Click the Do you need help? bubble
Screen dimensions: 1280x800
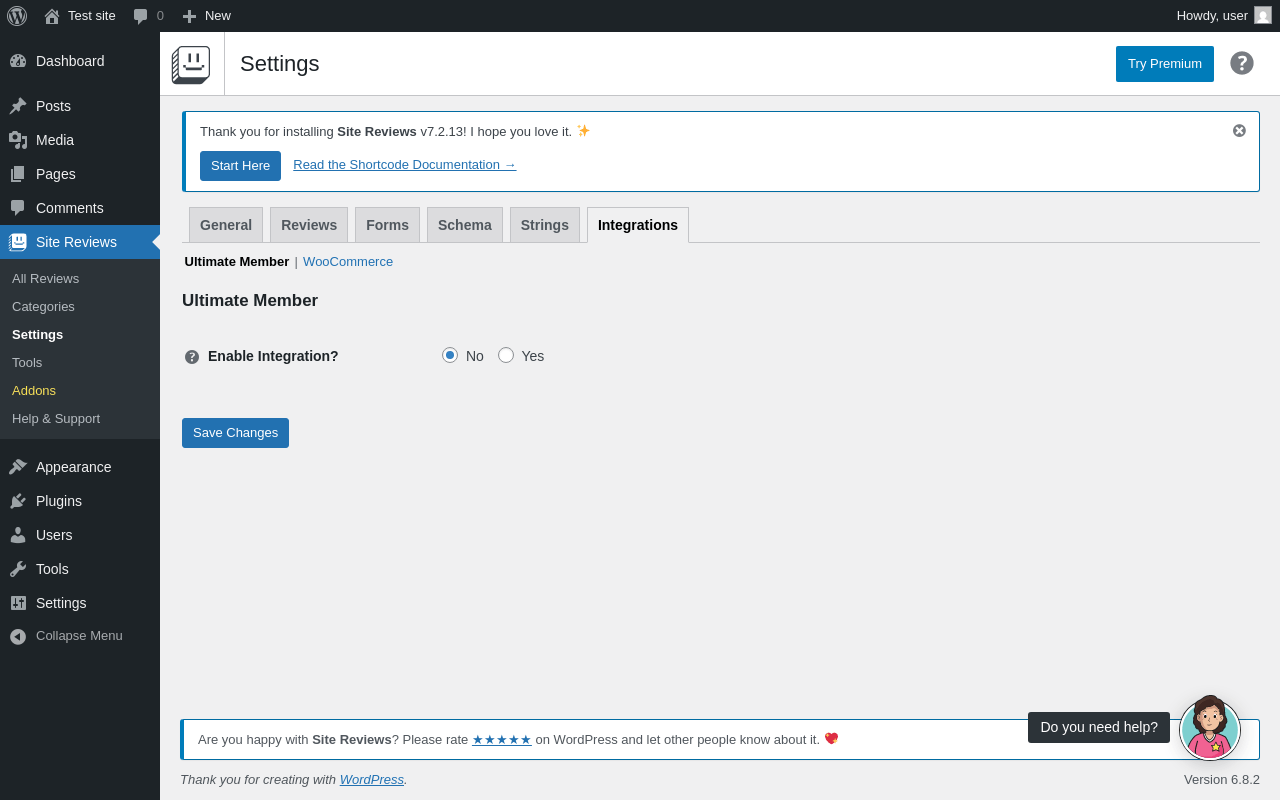[x=1099, y=727]
